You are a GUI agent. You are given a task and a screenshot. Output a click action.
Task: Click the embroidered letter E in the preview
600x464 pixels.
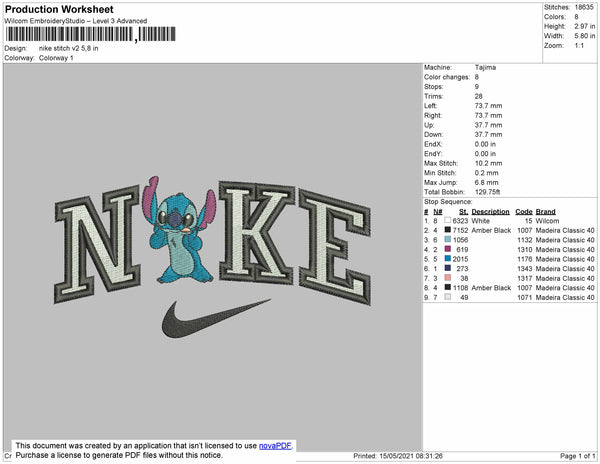point(335,247)
